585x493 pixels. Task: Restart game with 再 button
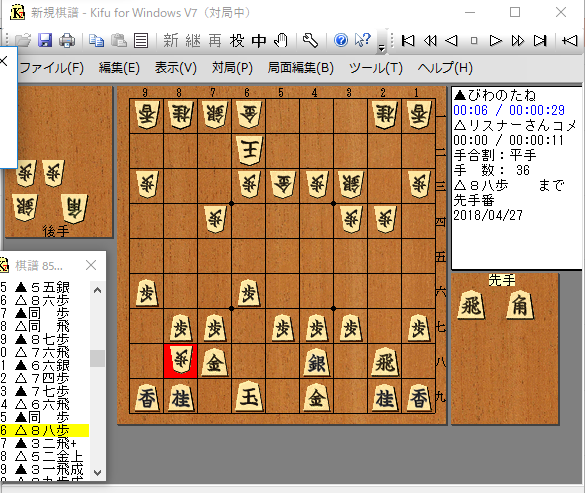[x=215, y=40]
